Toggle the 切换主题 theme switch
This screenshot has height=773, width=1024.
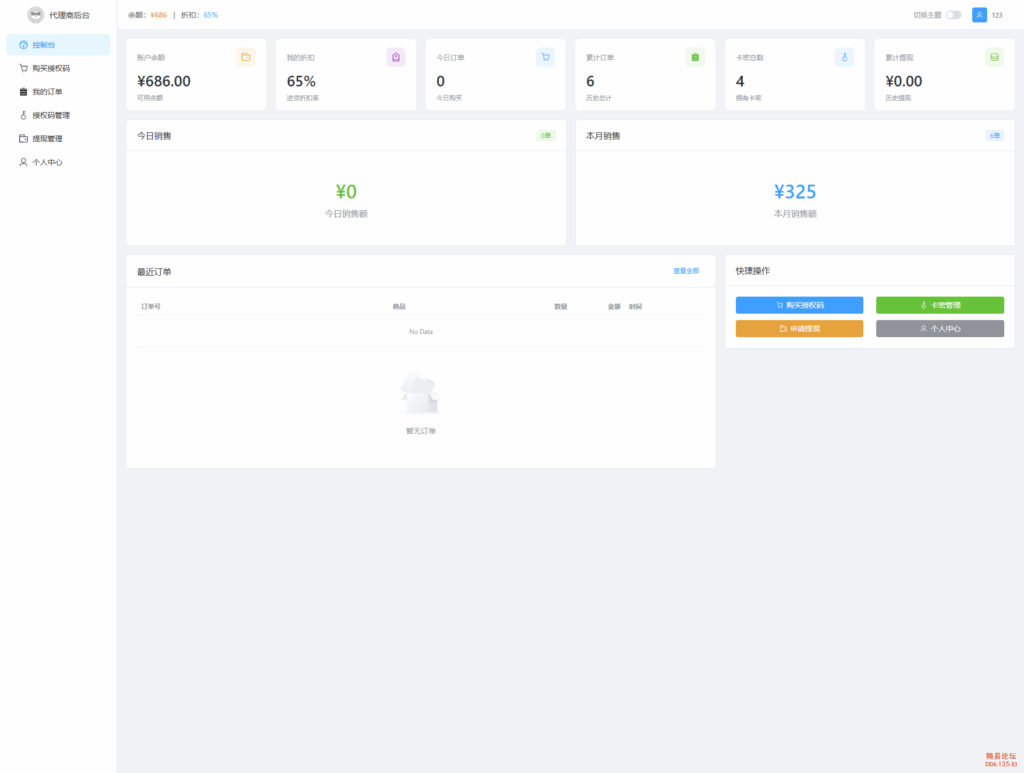pyautogui.click(x=953, y=15)
